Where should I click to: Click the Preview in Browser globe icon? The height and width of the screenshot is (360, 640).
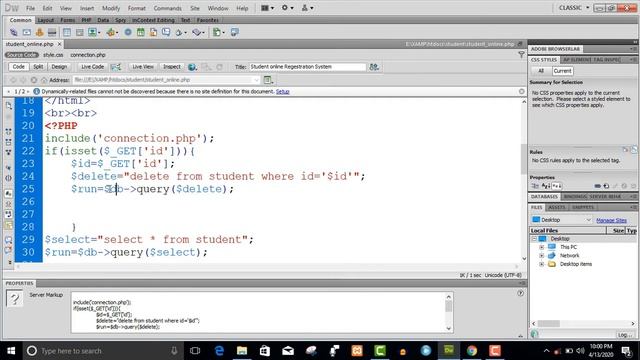coord(192,67)
